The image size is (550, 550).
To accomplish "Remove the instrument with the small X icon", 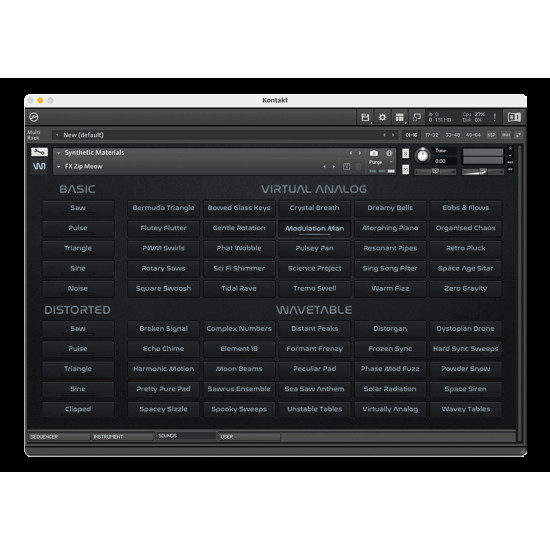I will tap(510, 149).
